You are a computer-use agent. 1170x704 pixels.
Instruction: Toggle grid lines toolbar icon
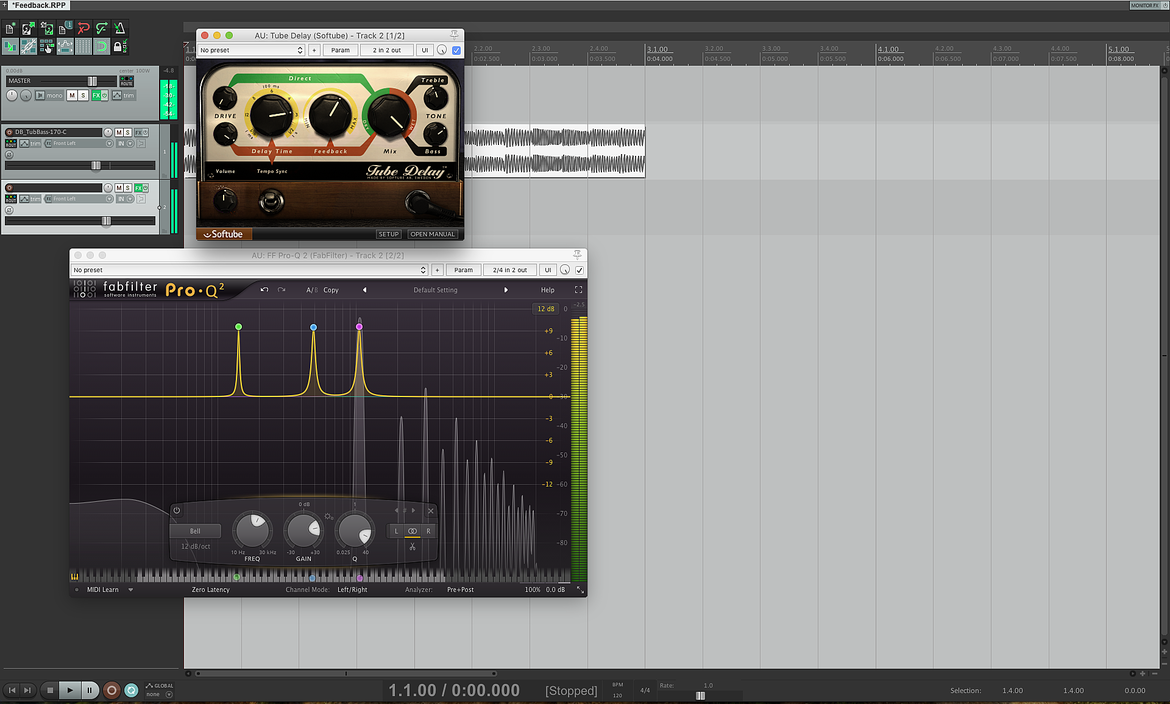[84, 46]
